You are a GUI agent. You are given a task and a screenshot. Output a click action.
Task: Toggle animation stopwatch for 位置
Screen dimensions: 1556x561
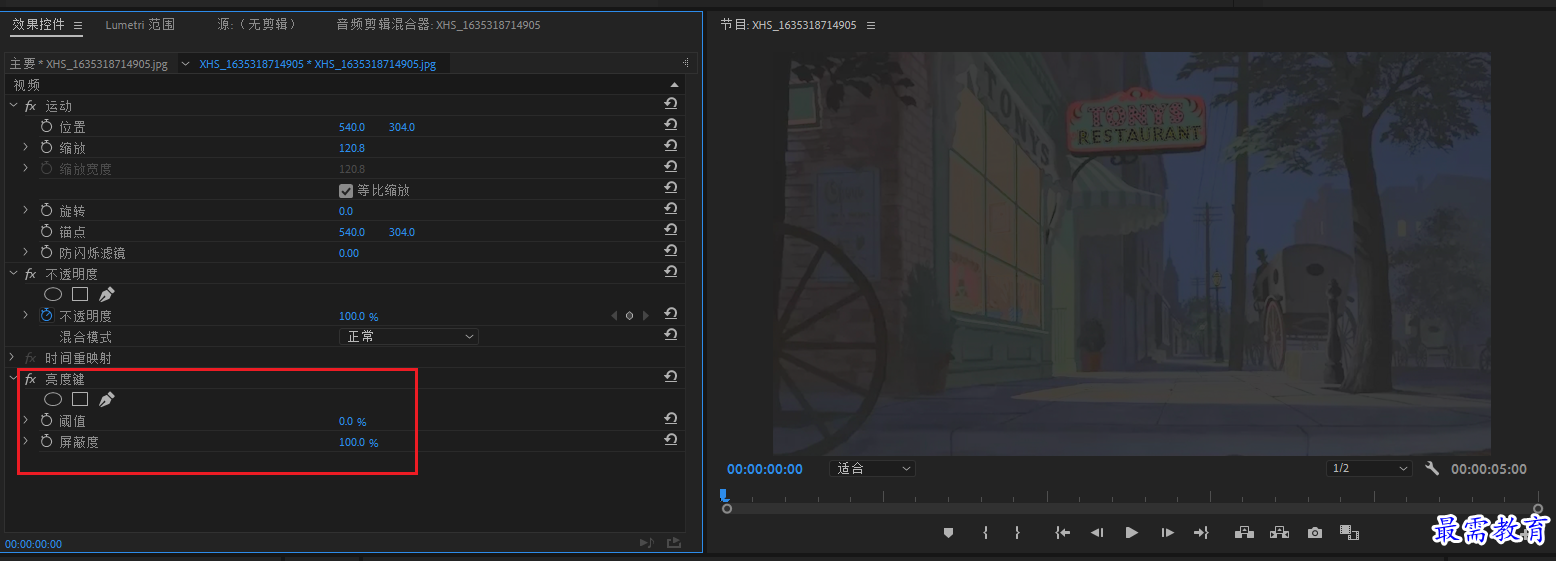[x=46, y=126]
